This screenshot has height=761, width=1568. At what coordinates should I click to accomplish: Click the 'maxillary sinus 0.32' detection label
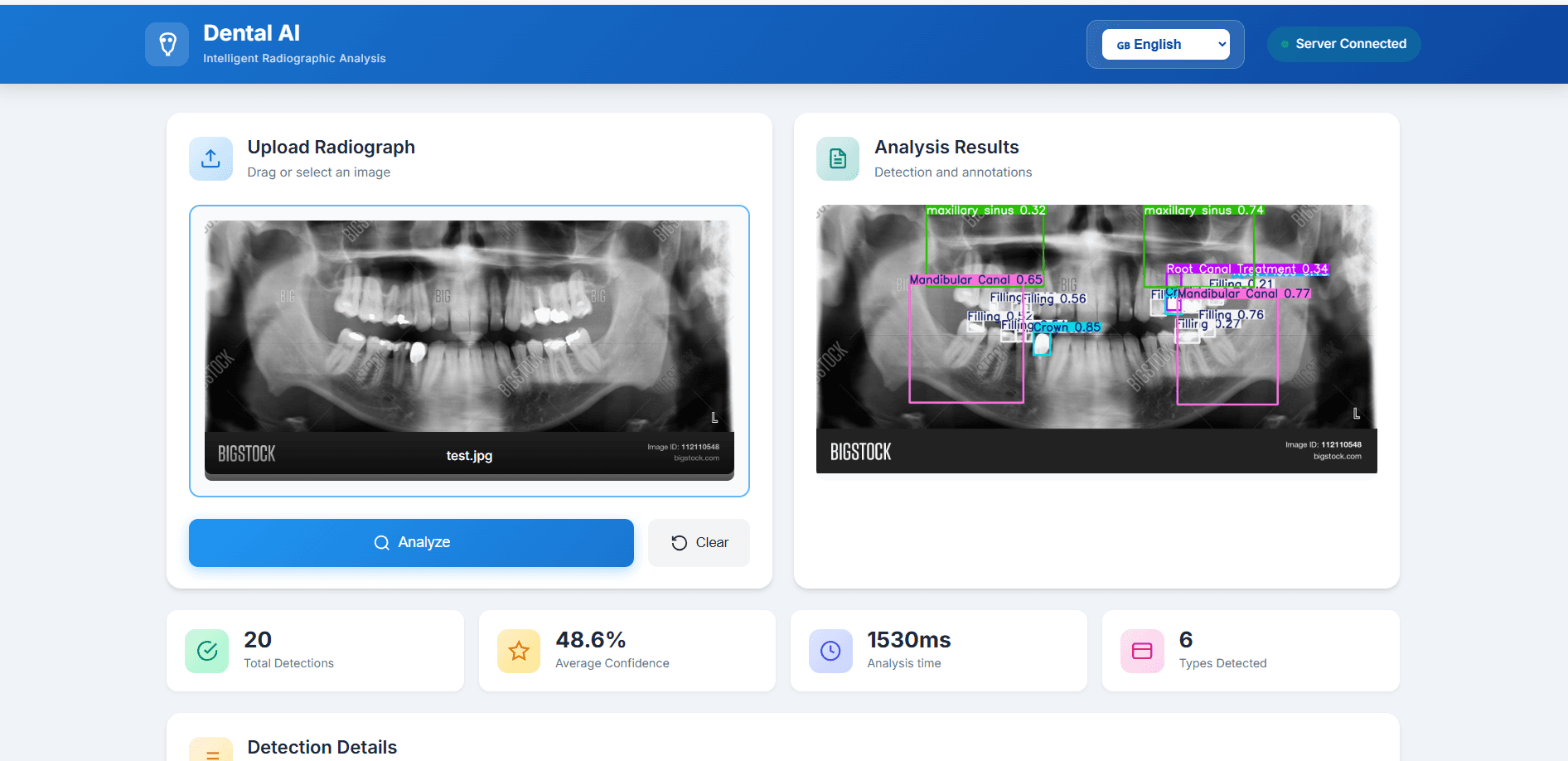[986, 211]
